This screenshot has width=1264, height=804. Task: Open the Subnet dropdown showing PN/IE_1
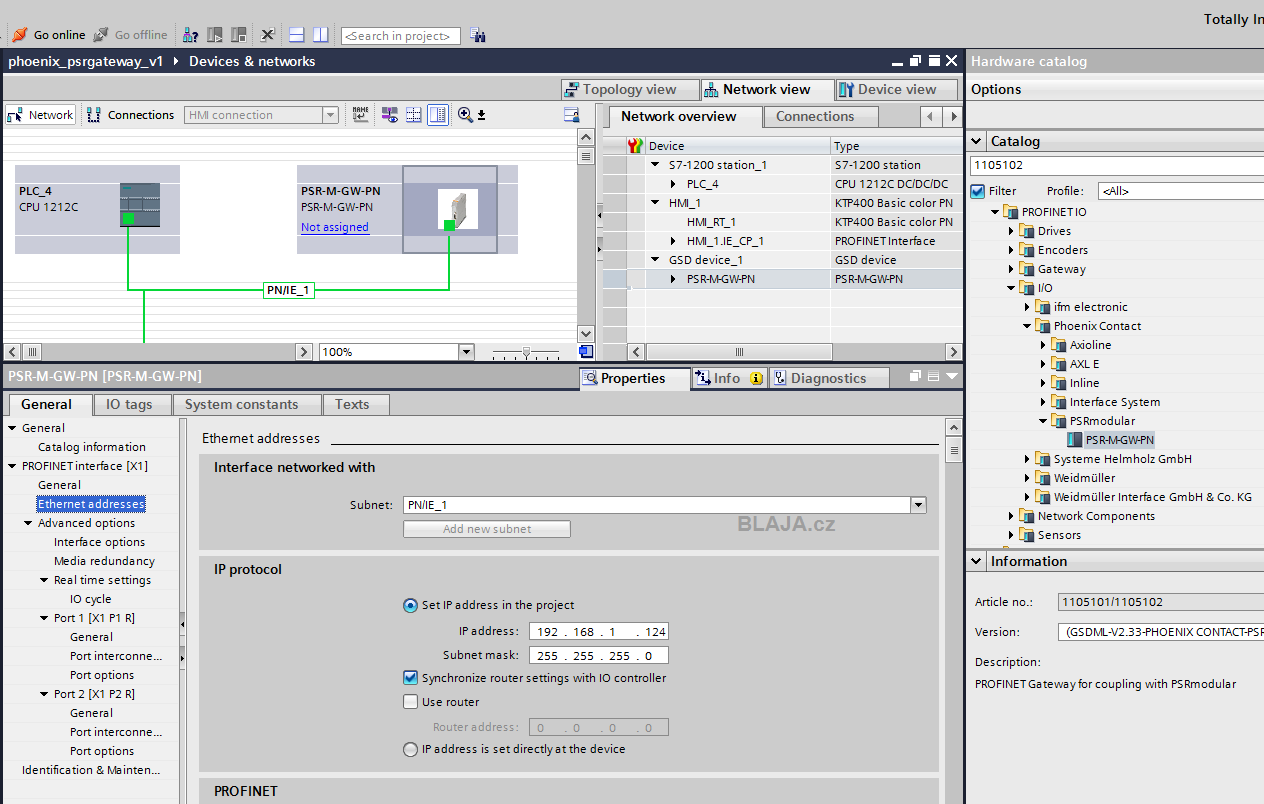(x=918, y=505)
